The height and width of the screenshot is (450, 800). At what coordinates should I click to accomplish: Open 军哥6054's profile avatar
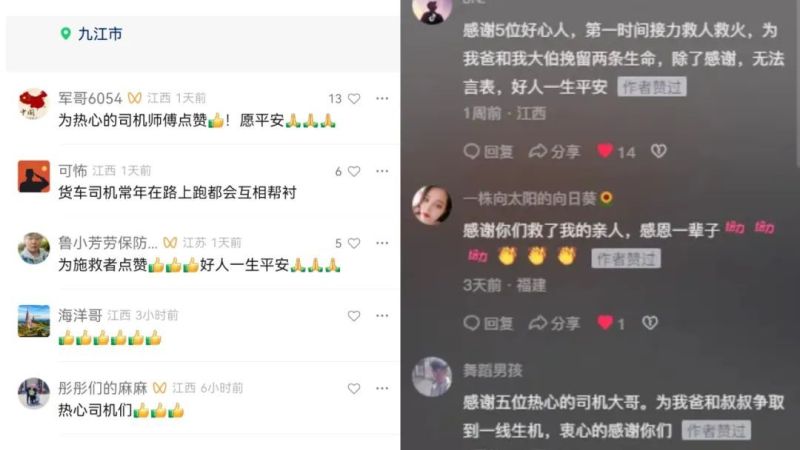click(34, 104)
